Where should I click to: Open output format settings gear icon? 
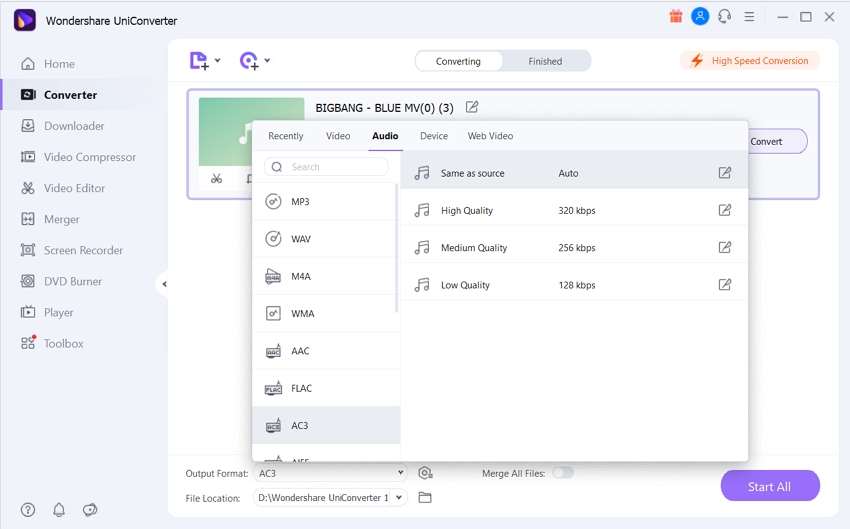click(x=425, y=473)
